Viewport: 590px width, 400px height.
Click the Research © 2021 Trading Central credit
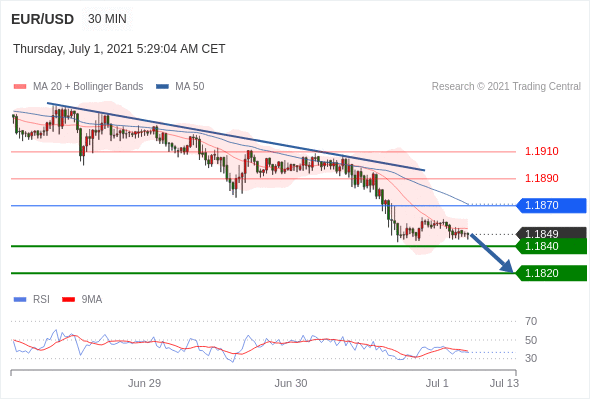(x=506, y=87)
